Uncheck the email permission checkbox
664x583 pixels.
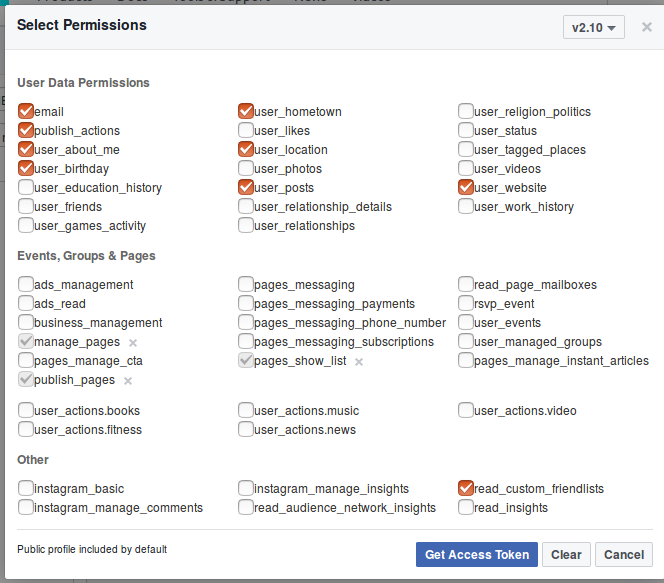[26, 112]
